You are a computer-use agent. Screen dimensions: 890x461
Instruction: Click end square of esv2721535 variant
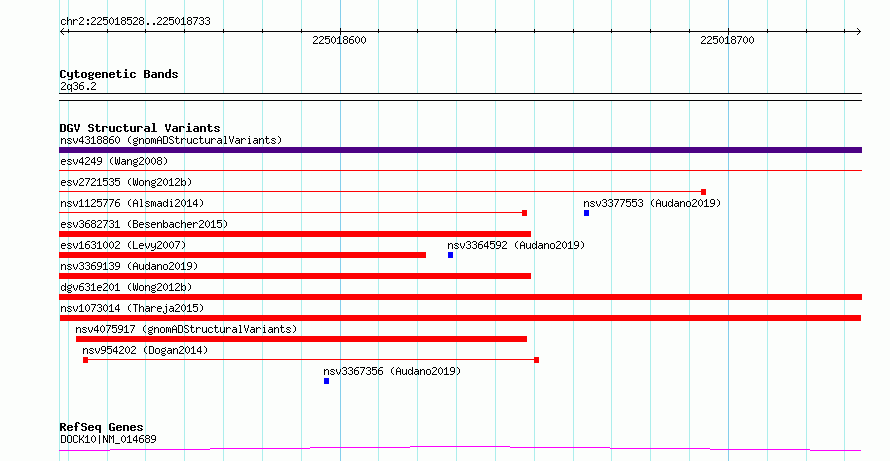pos(703,192)
